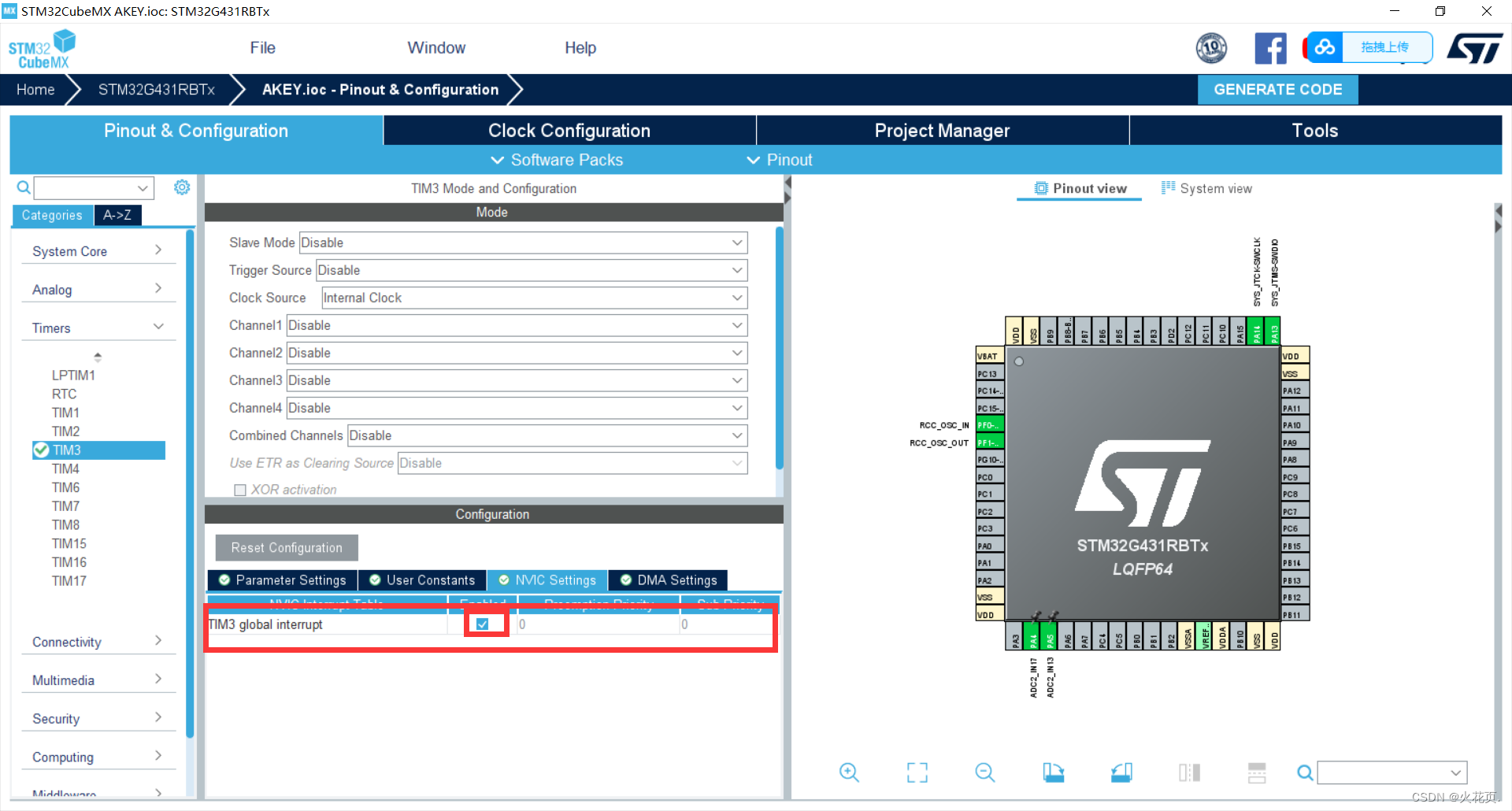This screenshot has height=811, width=1512.
Task: Open the File menu
Action: click(262, 48)
